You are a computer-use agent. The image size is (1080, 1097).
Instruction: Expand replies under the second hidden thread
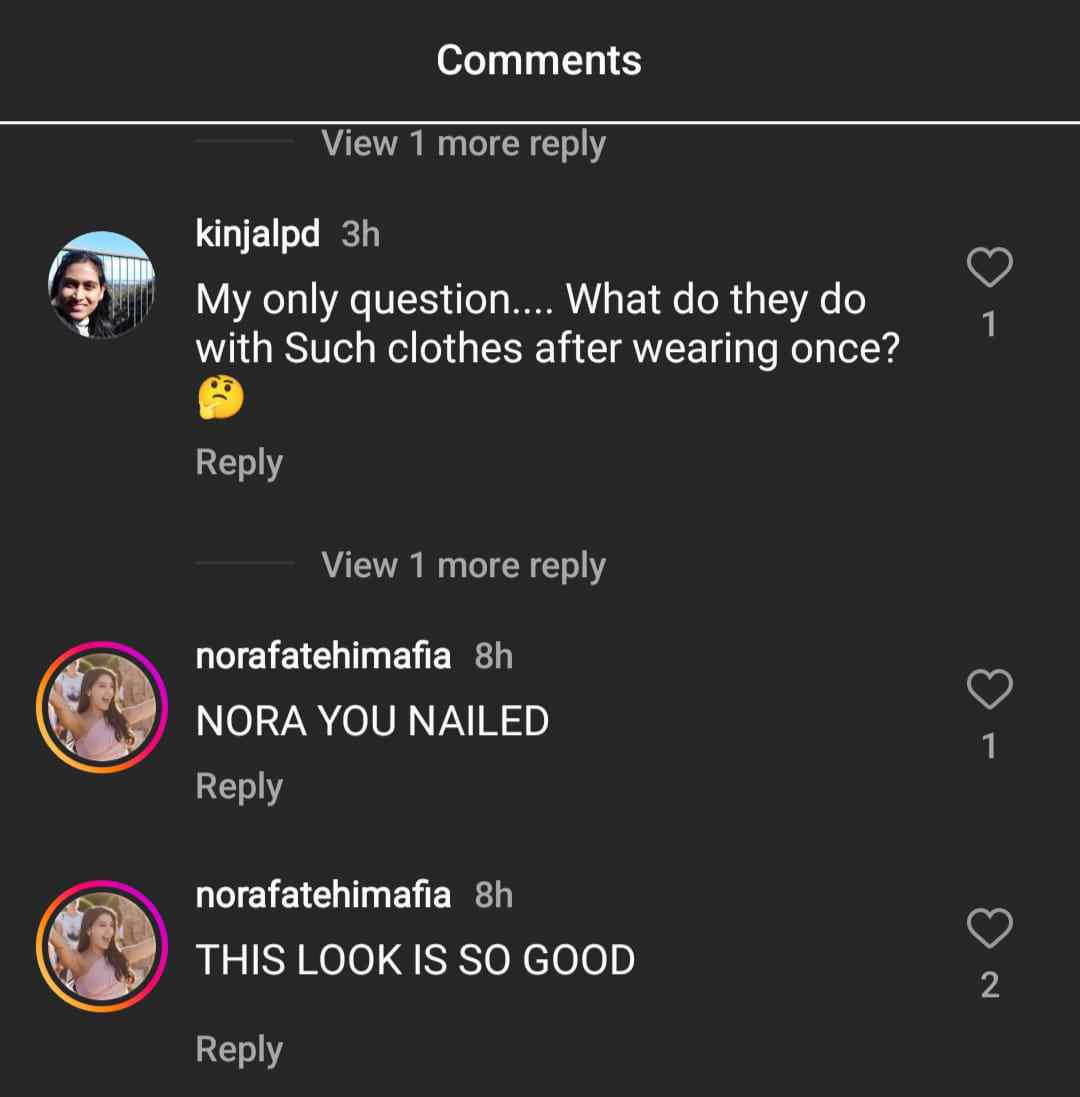tap(463, 565)
